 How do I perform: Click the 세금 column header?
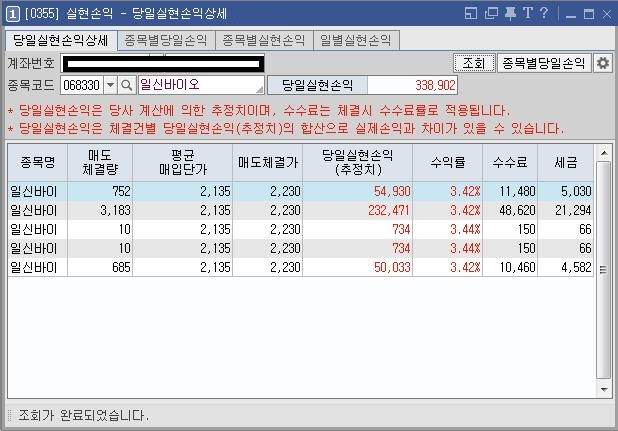point(566,162)
